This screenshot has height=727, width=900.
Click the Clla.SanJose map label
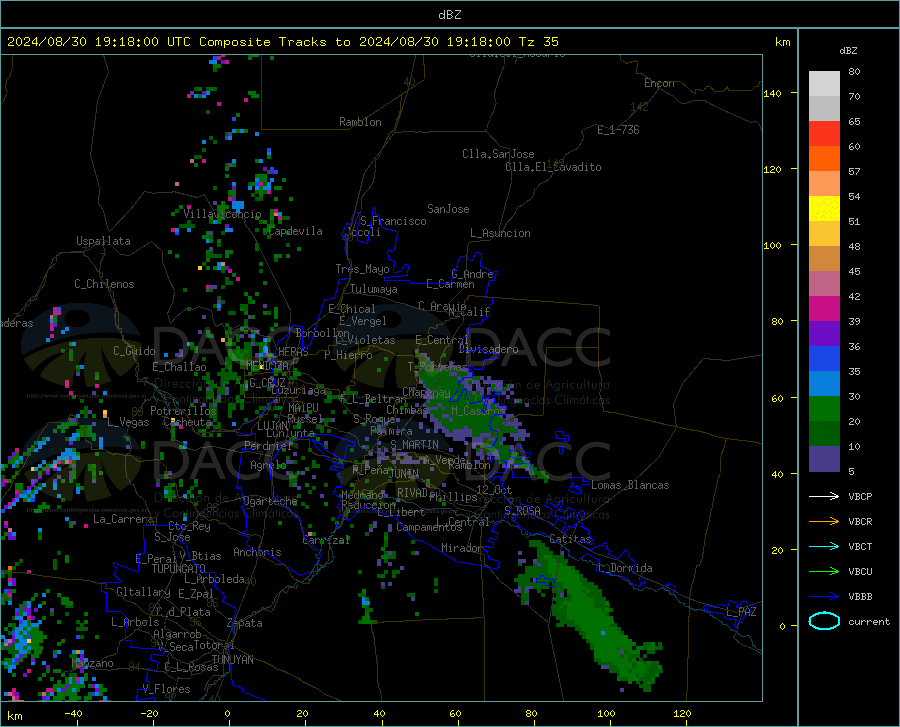click(498, 154)
